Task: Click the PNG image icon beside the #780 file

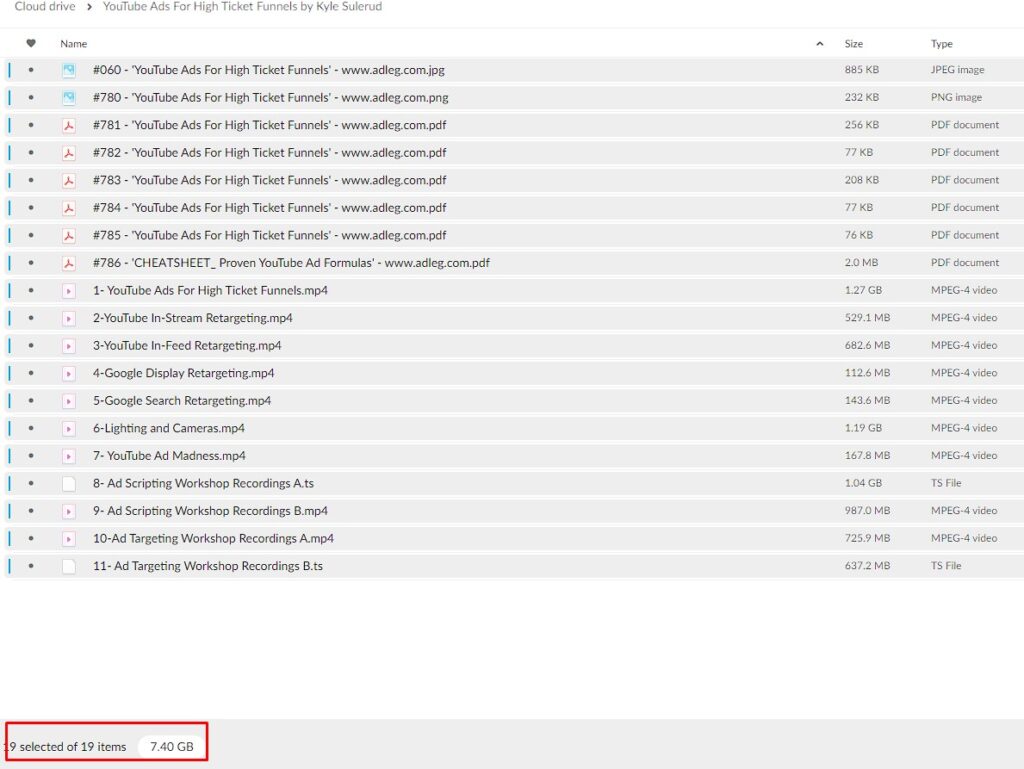Action: (68, 97)
